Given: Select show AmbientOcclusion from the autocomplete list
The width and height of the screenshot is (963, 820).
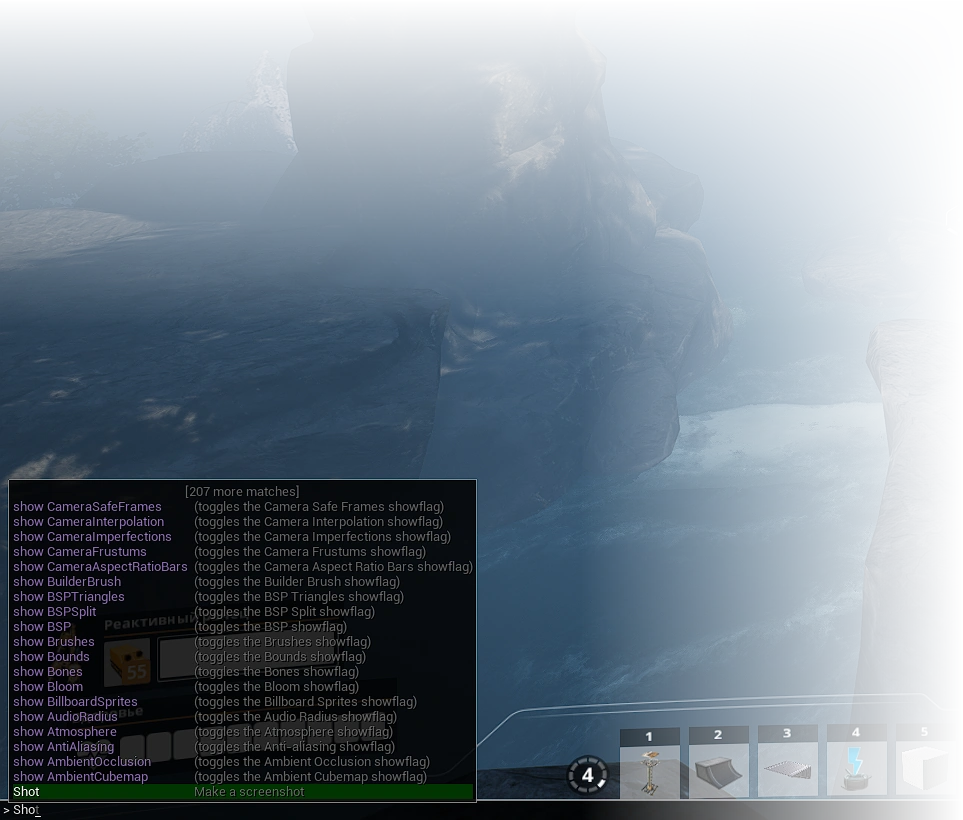Looking at the screenshot, I should [82, 762].
